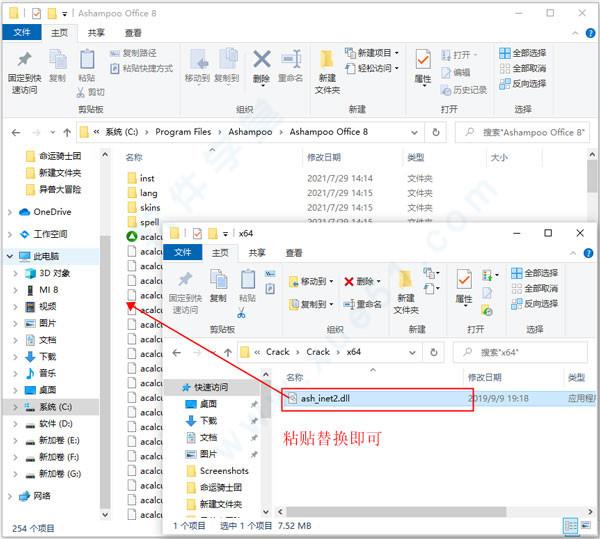Click the Cut (剪切) scissors in back window
This screenshot has width=600, height=539.
tap(91, 92)
